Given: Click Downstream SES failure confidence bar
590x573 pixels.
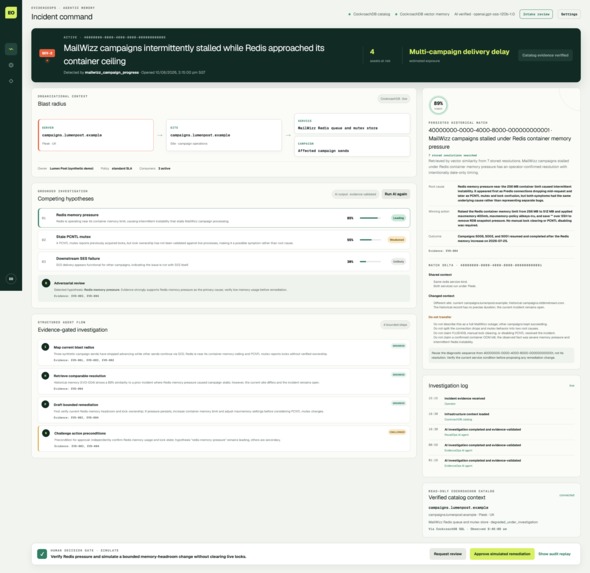Looking at the screenshot, I should click(x=370, y=261).
